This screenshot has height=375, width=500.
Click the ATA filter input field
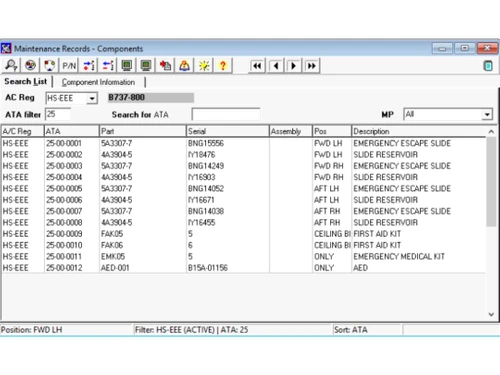pos(58,114)
